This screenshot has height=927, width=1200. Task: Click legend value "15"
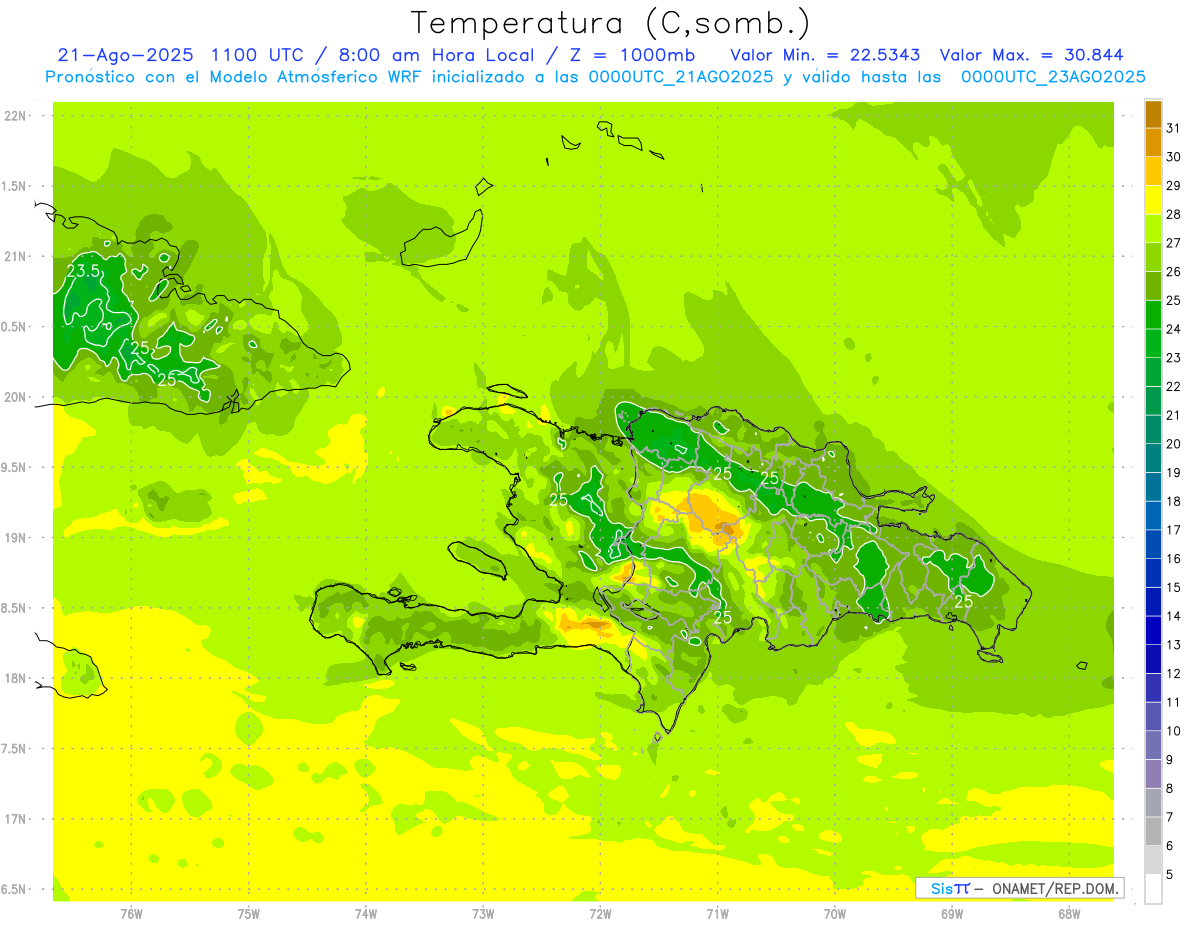click(1173, 587)
